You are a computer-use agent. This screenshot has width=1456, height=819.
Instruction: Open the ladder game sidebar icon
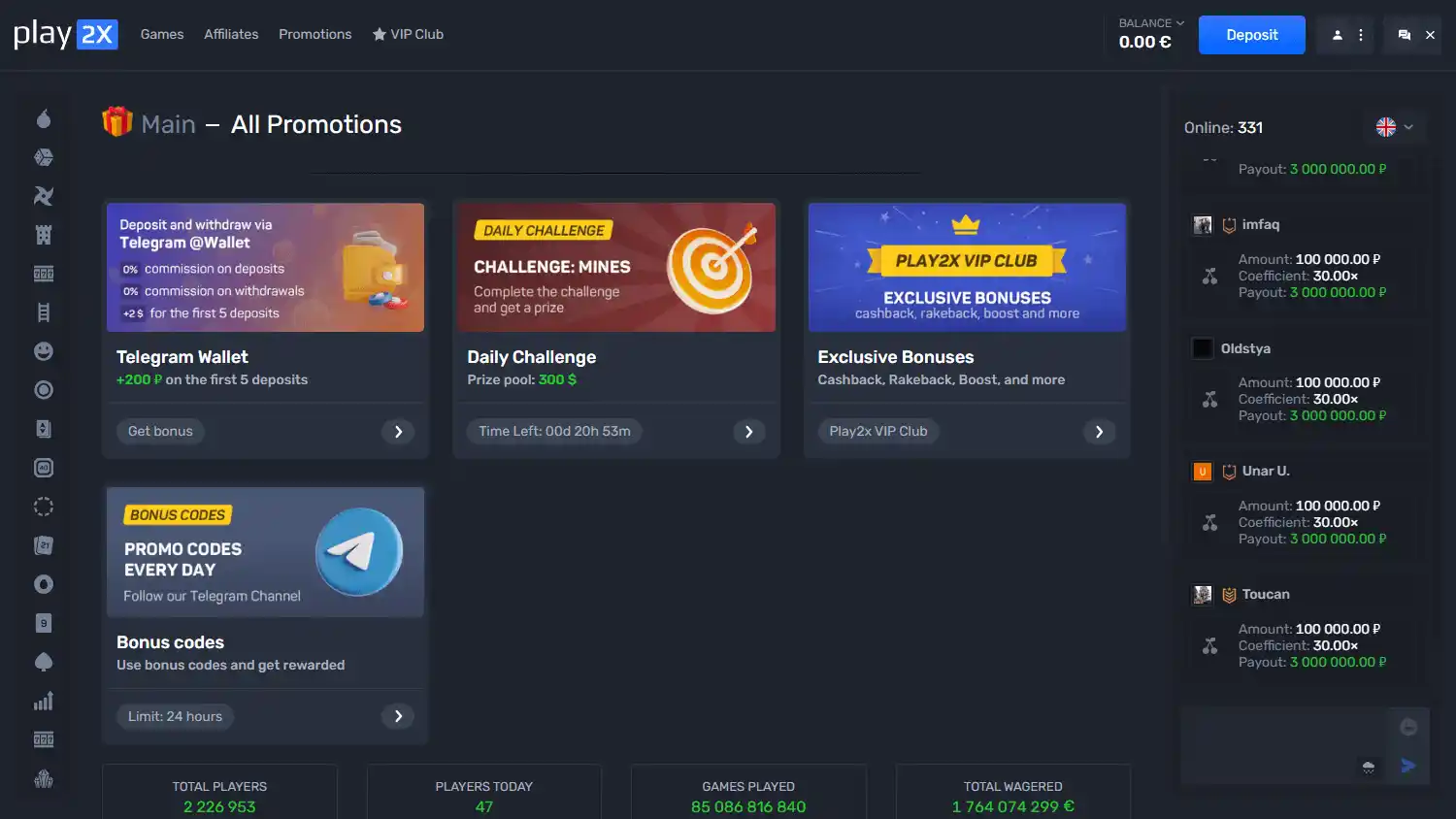coord(44,312)
